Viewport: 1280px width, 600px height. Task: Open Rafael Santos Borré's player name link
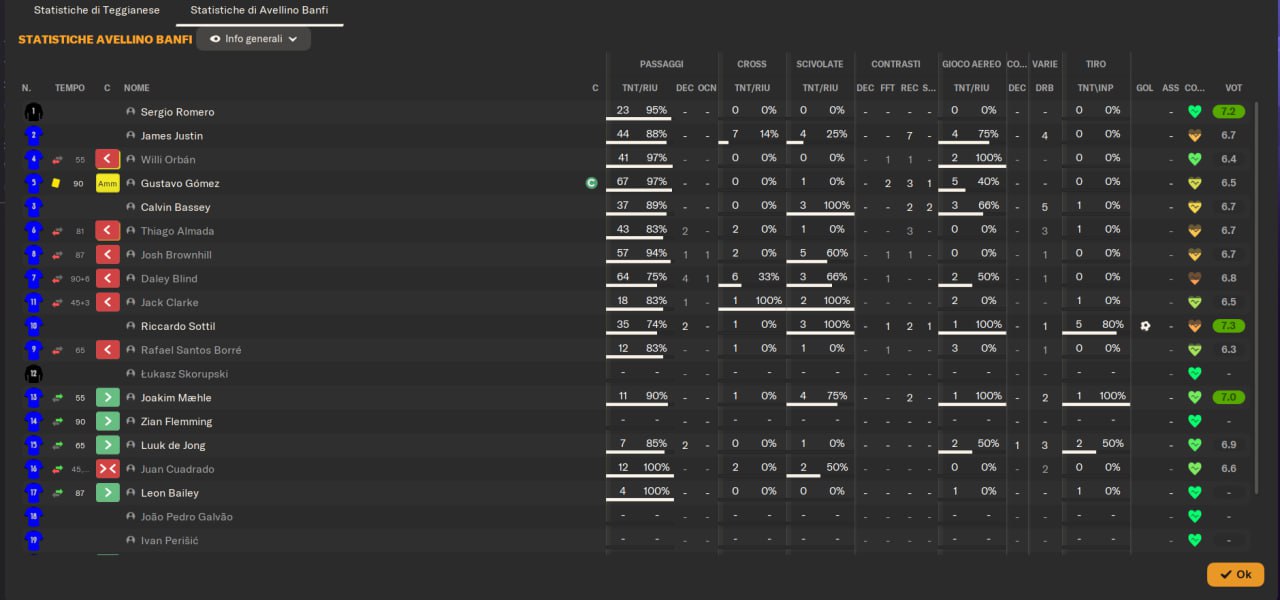pos(191,350)
